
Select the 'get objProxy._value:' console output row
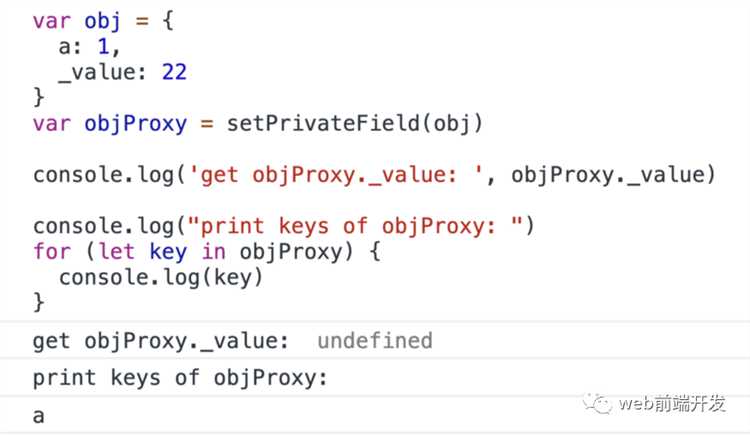click(x=375, y=341)
